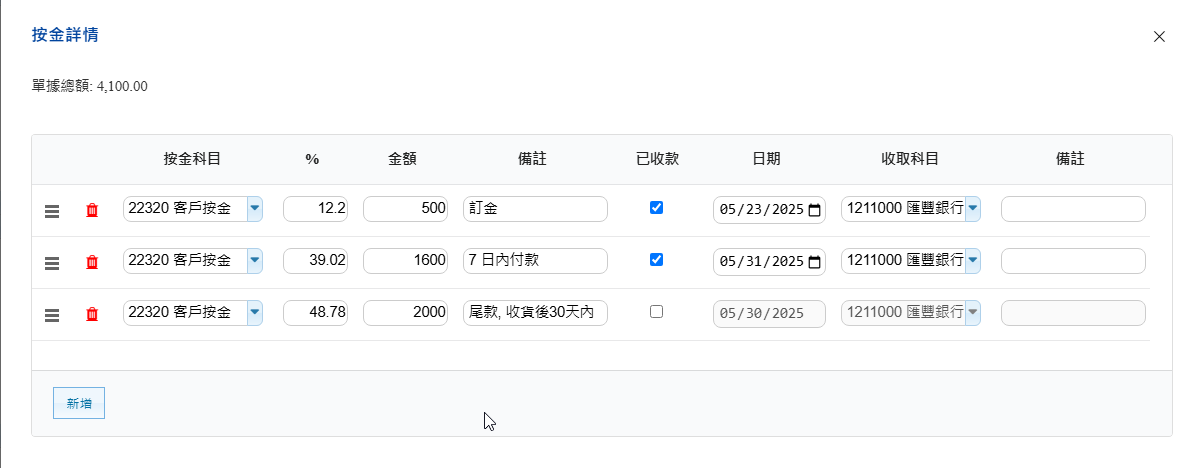Close the 按金詳情 dialog
This screenshot has width=1191, height=468.
click(x=1159, y=37)
